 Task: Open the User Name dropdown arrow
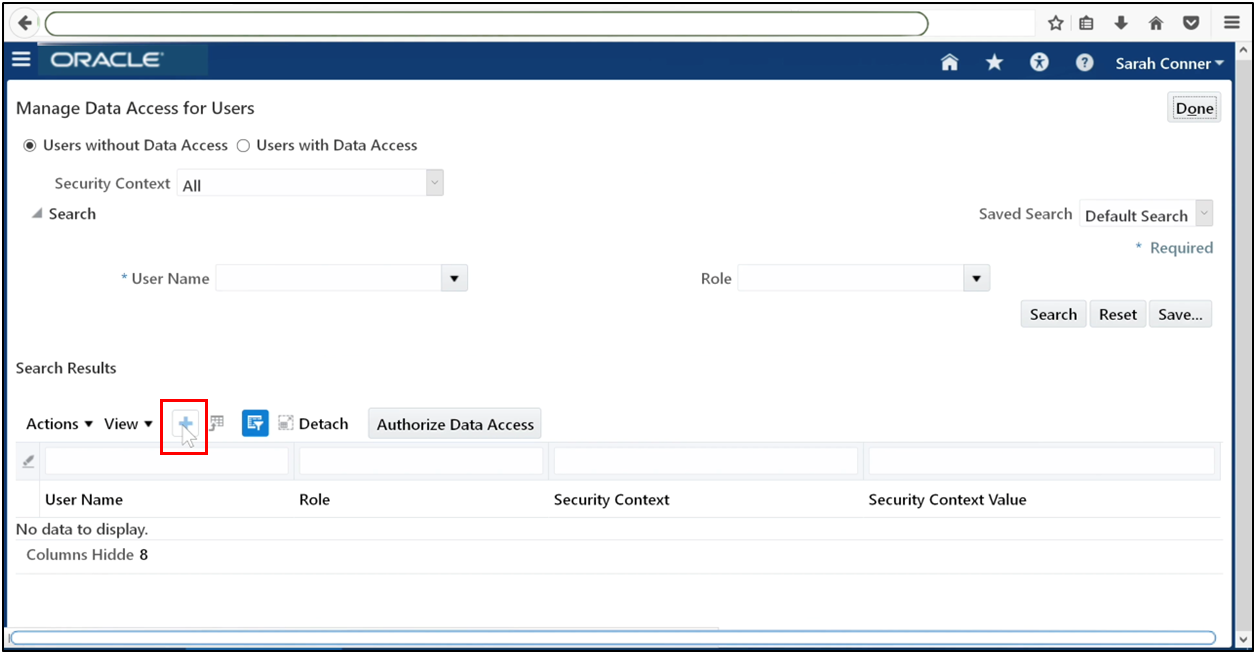(x=454, y=278)
